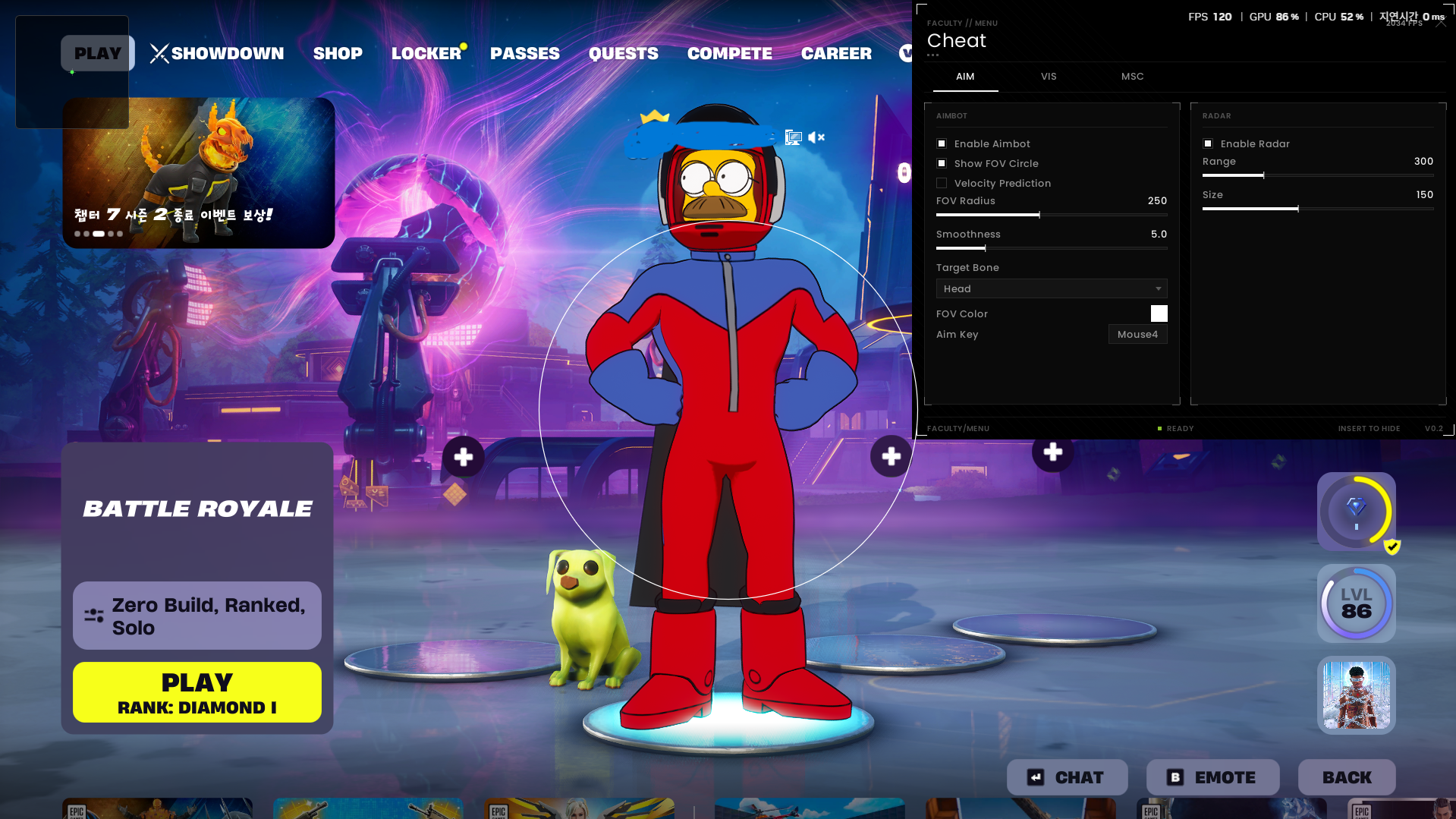Open the SHOP tab

(338, 53)
